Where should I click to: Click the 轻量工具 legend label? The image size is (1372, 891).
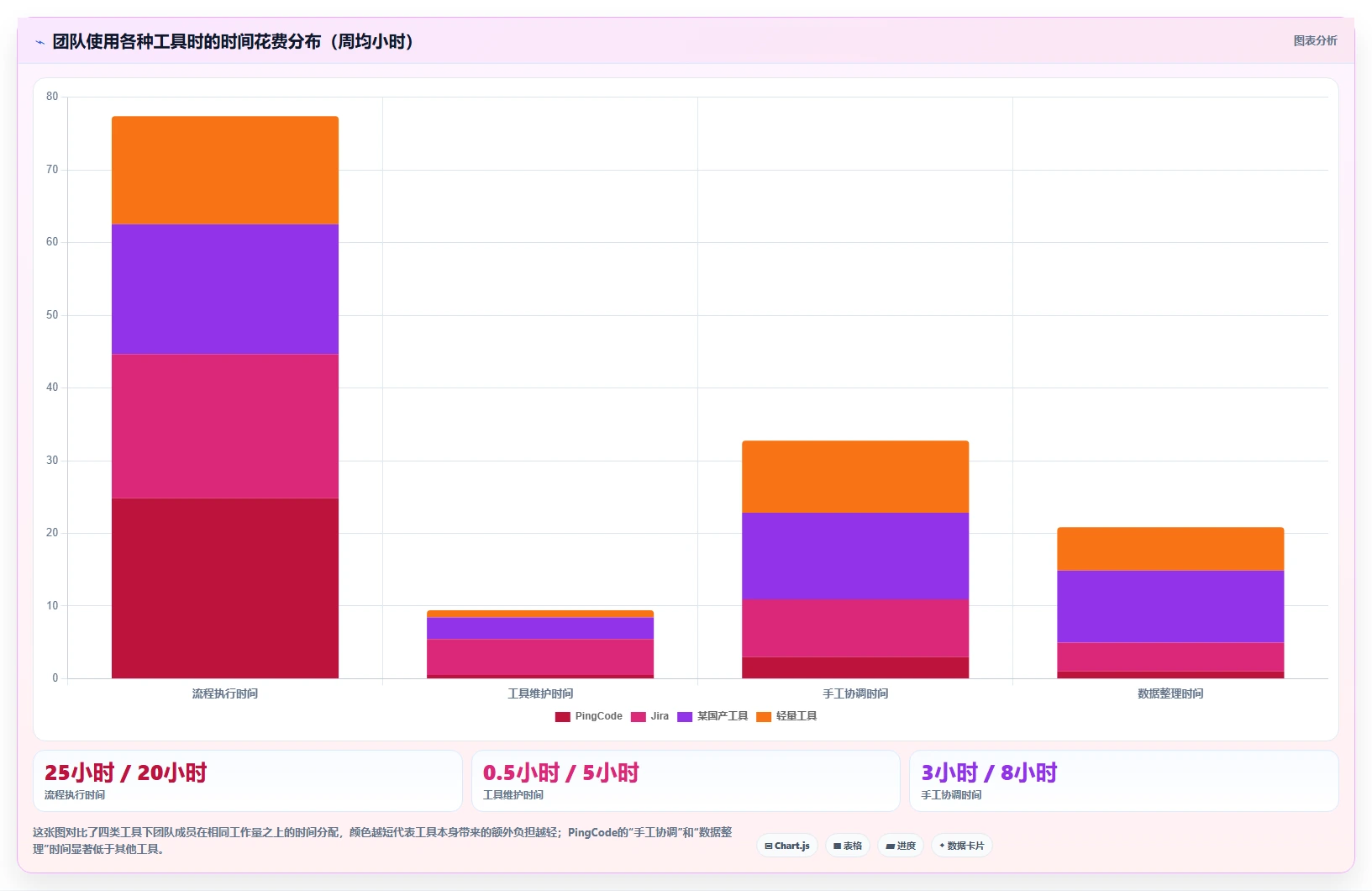click(796, 716)
